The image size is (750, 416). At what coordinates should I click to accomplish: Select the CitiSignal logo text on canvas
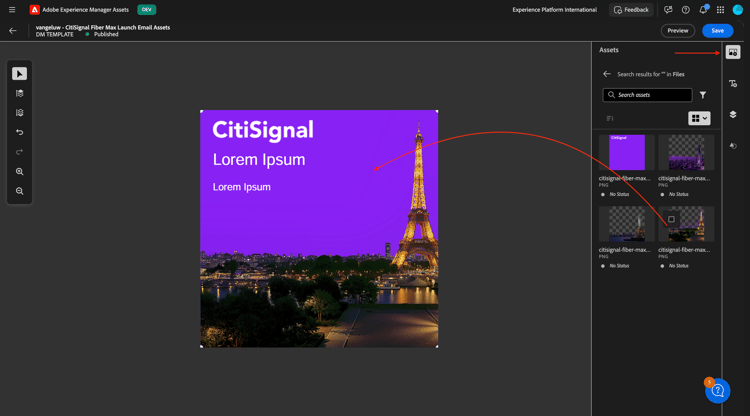click(263, 130)
